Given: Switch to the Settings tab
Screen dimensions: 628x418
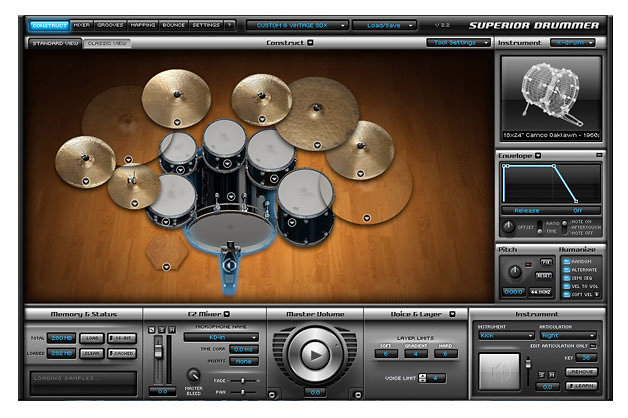Looking at the screenshot, I should pos(206,25).
